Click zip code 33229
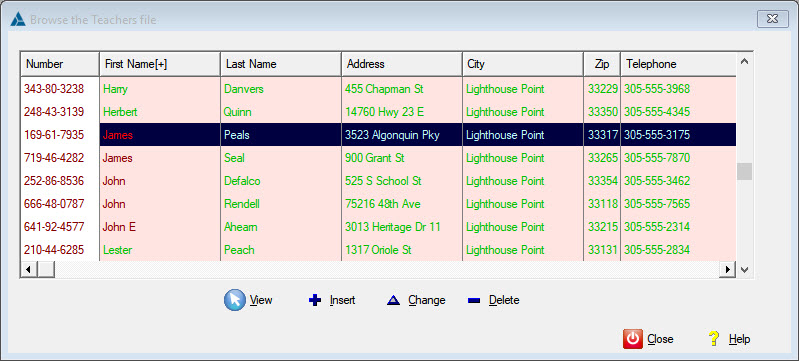The width and height of the screenshot is (799, 361). tap(603, 89)
